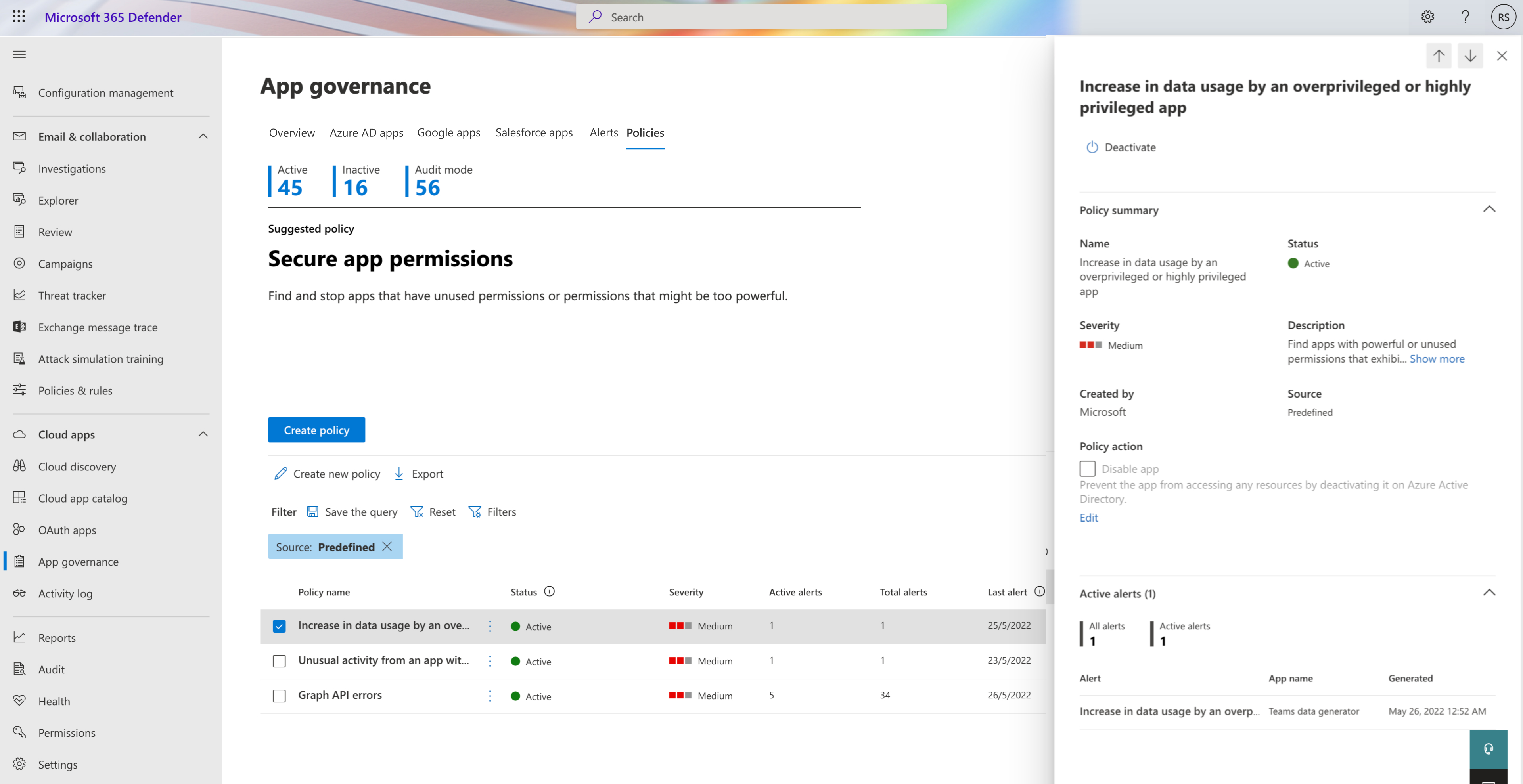Click the search input field
Screen dimensions: 1523x784
click(762, 16)
